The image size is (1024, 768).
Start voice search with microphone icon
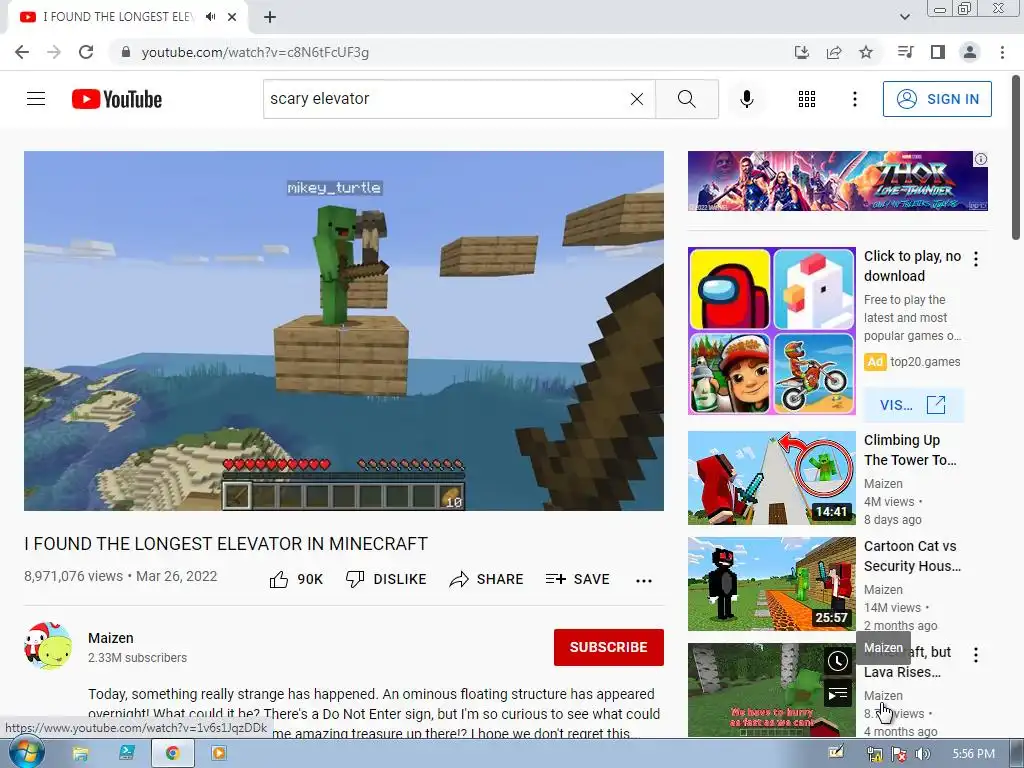pyautogui.click(x=746, y=99)
